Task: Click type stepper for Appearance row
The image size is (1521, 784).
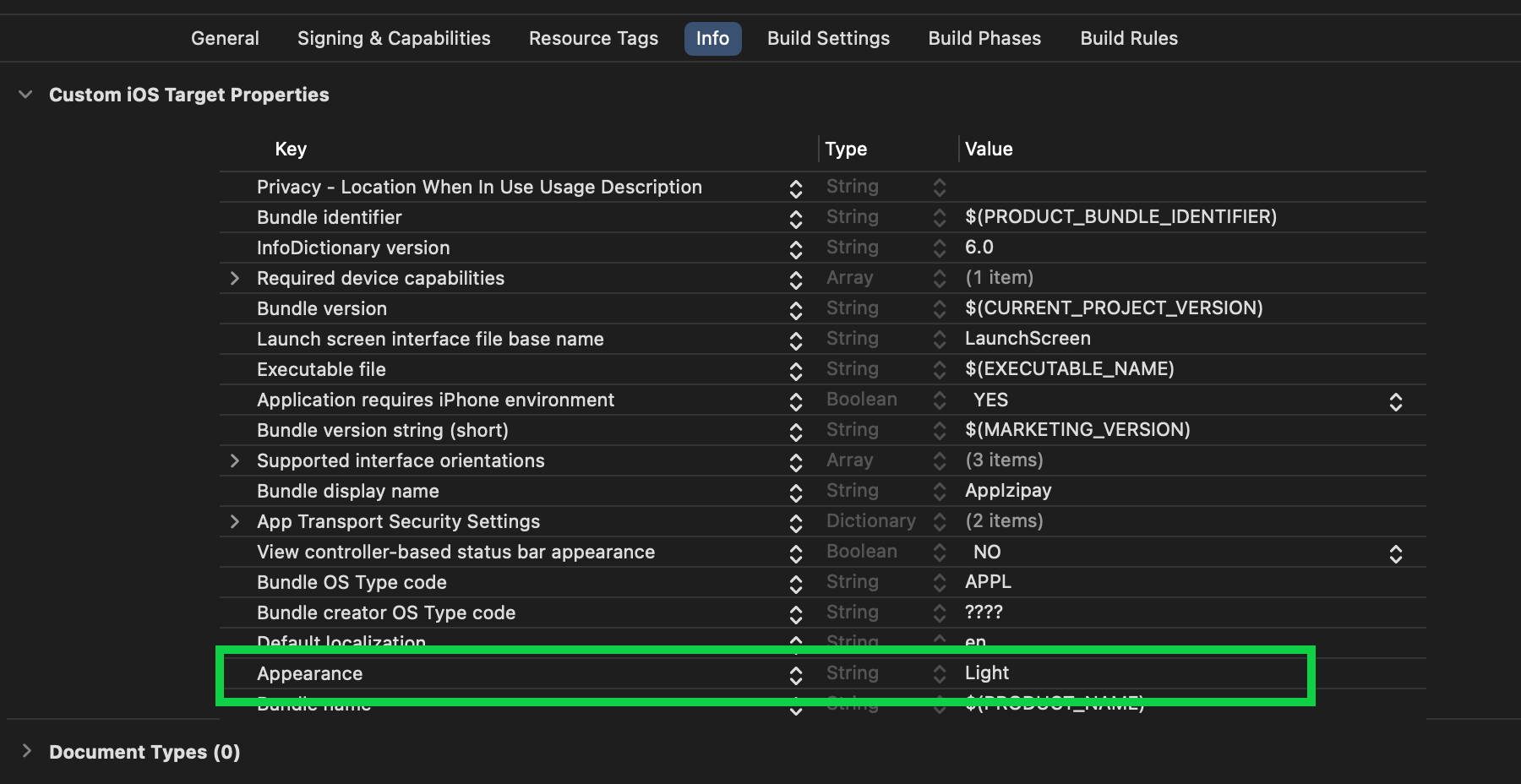Action: point(939,674)
